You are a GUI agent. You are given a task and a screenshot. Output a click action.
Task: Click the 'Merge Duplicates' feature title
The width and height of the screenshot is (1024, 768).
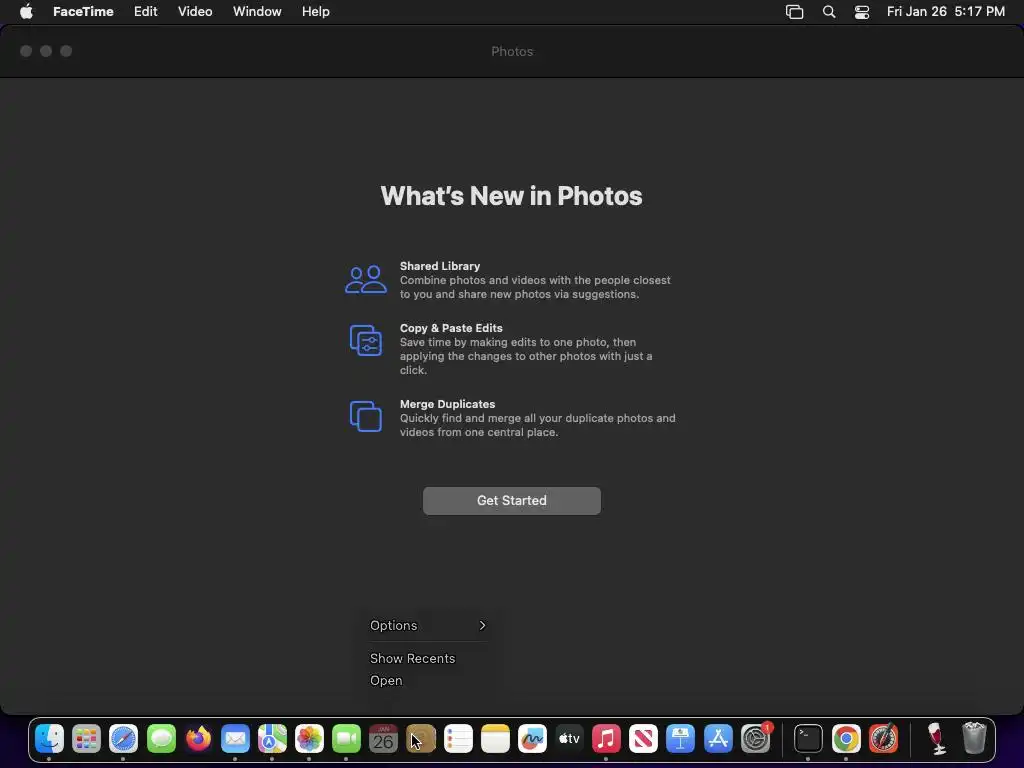tap(447, 404)
